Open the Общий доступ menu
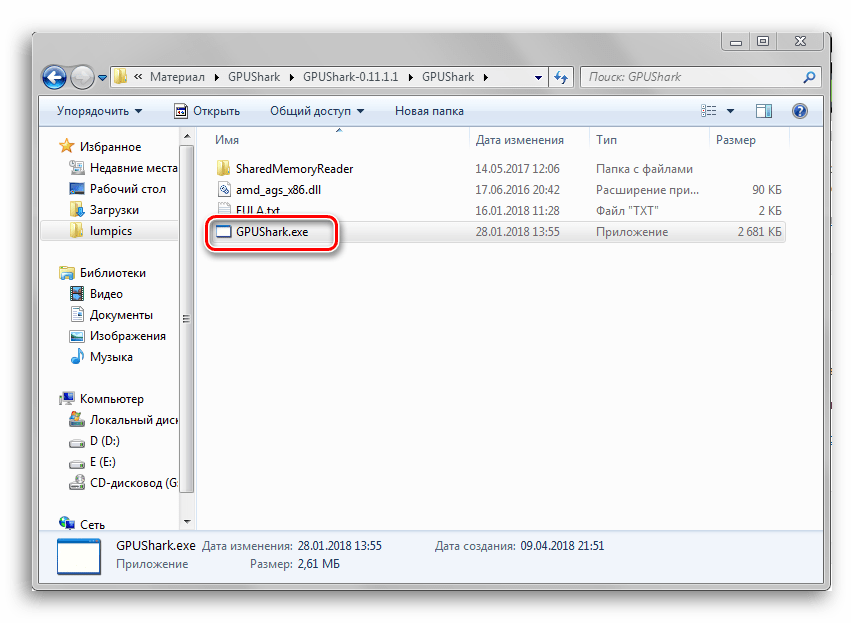864x623 pixels. coord(317,111)
